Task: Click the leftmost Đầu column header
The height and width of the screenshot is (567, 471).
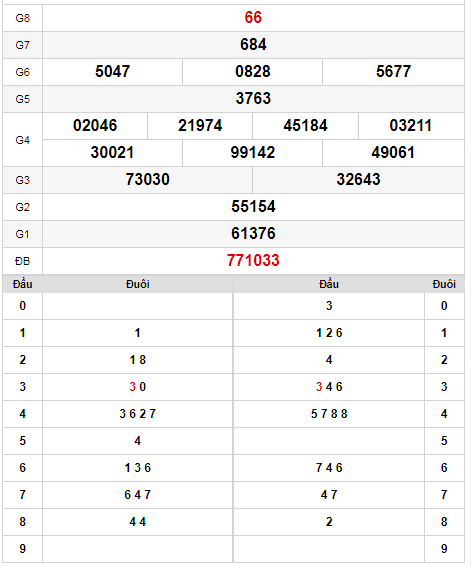Action: click(x=22, y=284)
